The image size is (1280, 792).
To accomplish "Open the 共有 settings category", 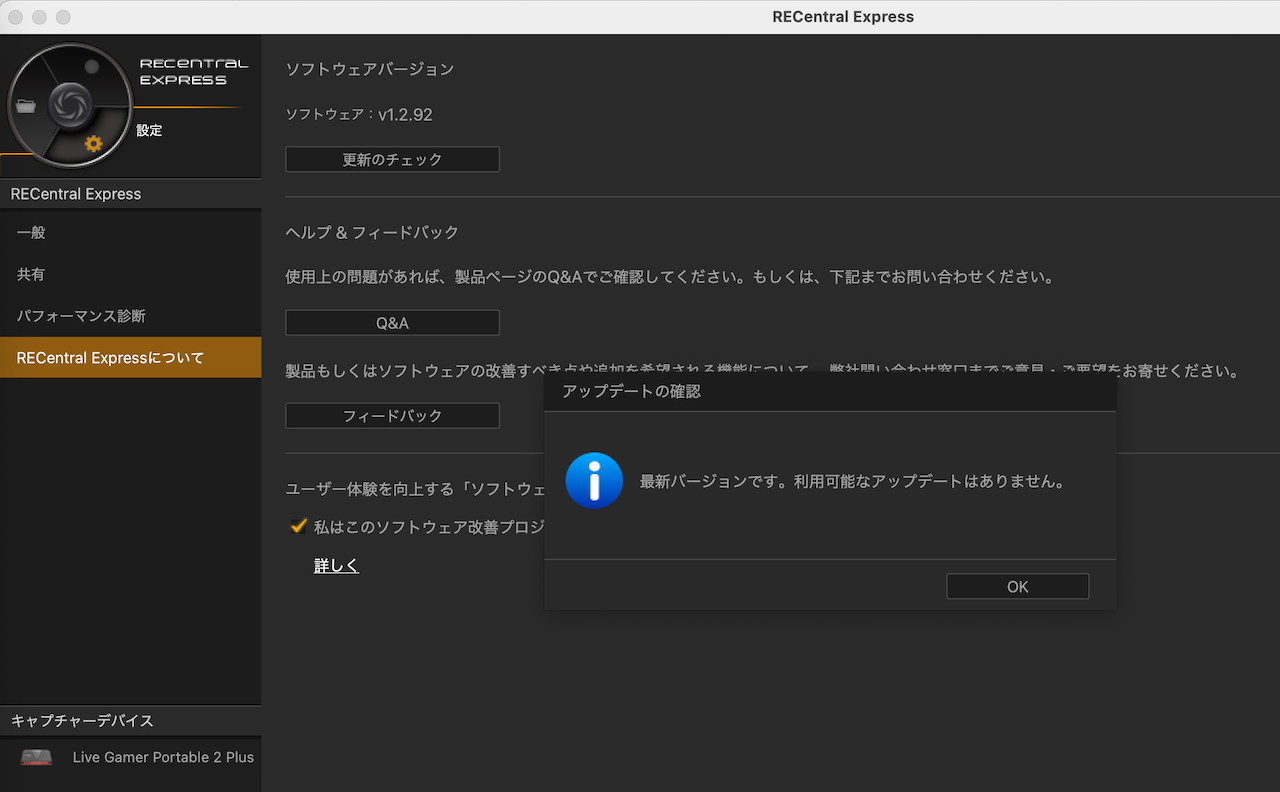I will [x=31, y=274].
